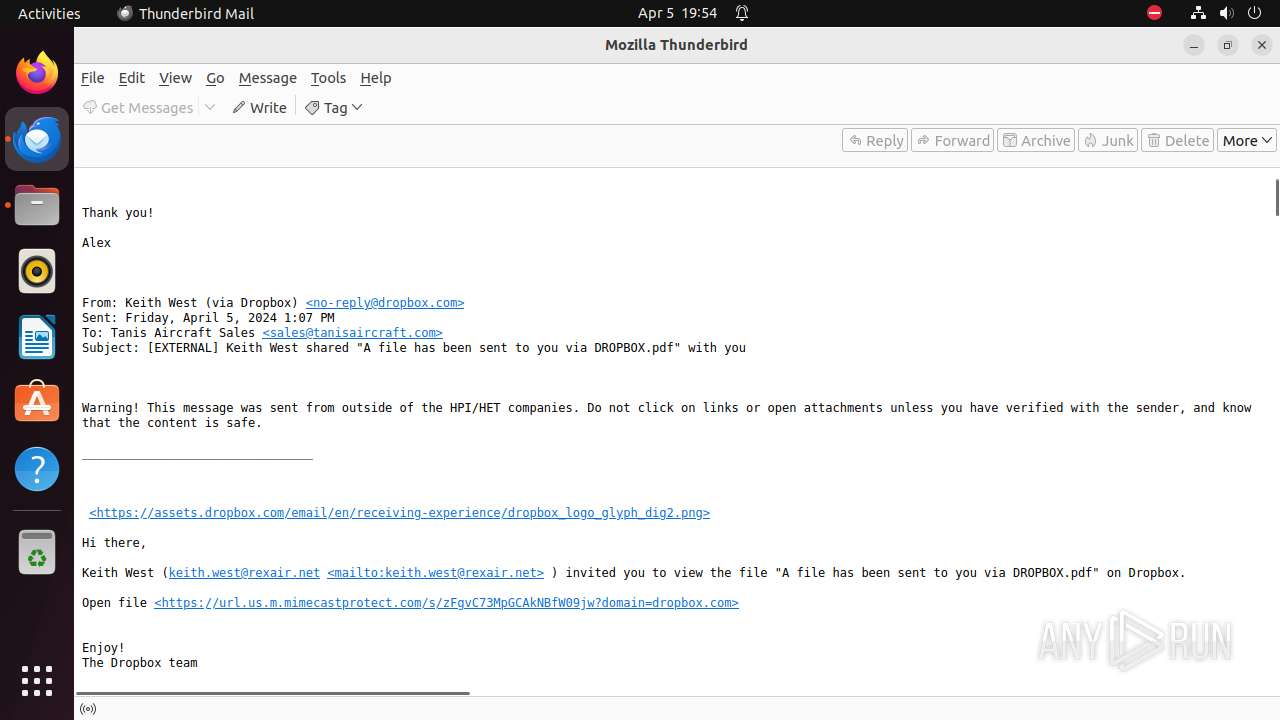Click Get Messages toolbar button
The width and height of the screenshot is (1280, 720).
(x=138, y=107)
